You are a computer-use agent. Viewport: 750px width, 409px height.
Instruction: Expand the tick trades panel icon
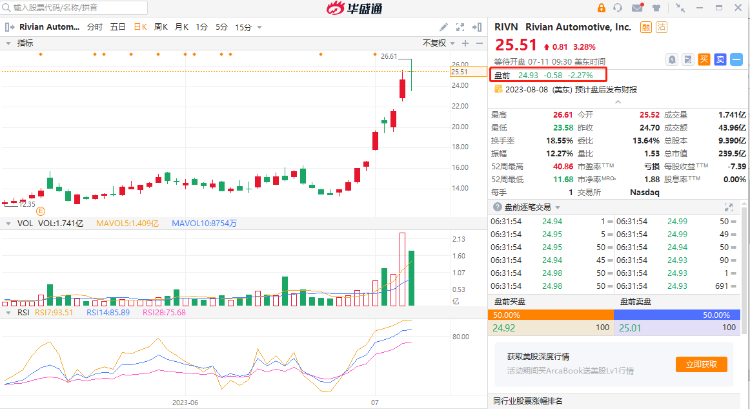click(x=729, y=207)
